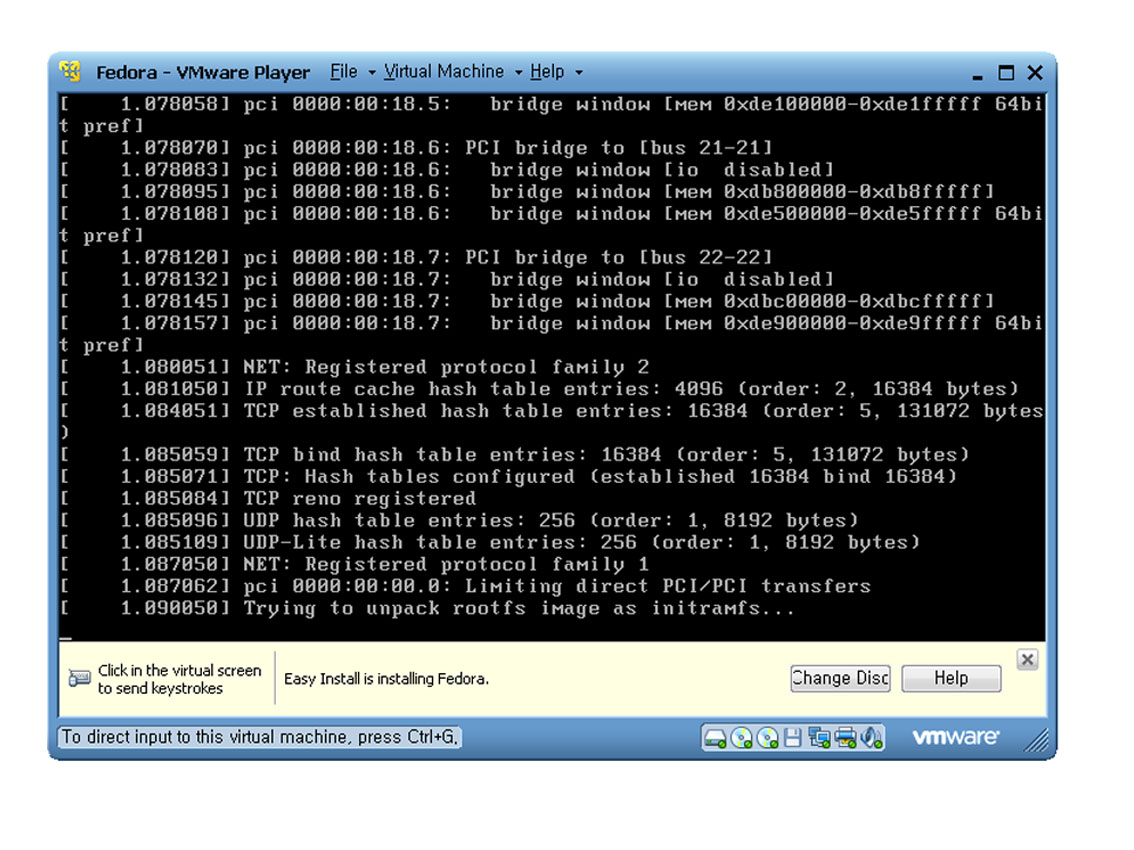
Task: Click the second CD/DVD drive icon
Action: (767, 738)
